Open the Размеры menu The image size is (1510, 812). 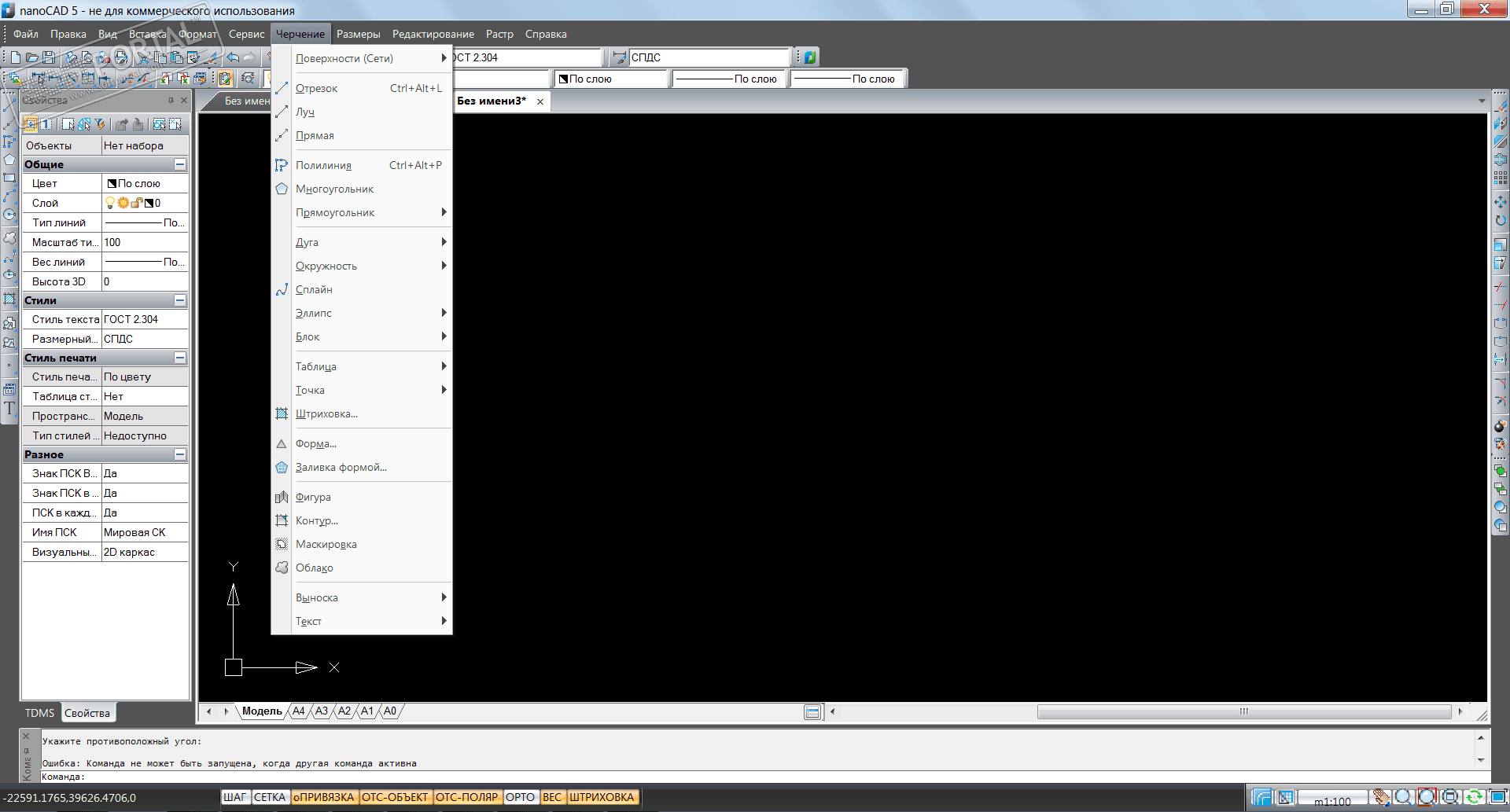(359, 34)
